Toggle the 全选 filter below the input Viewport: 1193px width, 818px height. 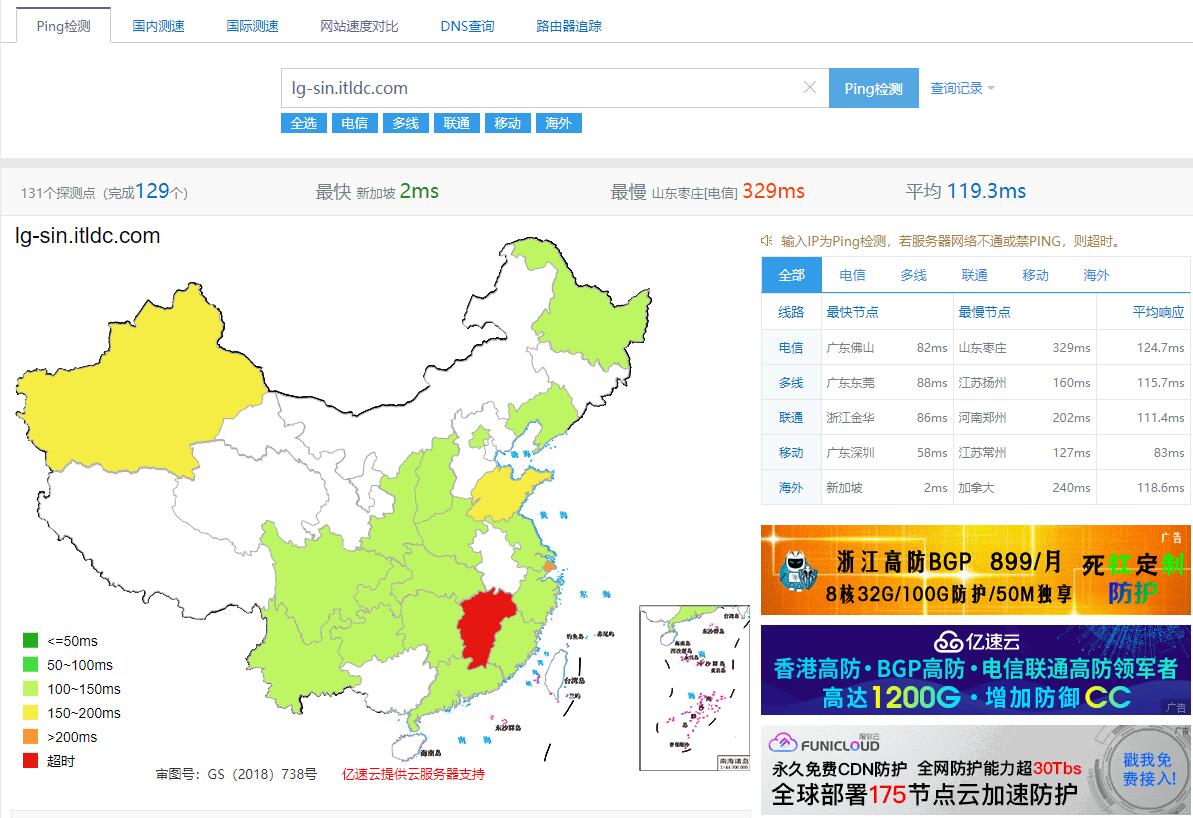304,123
